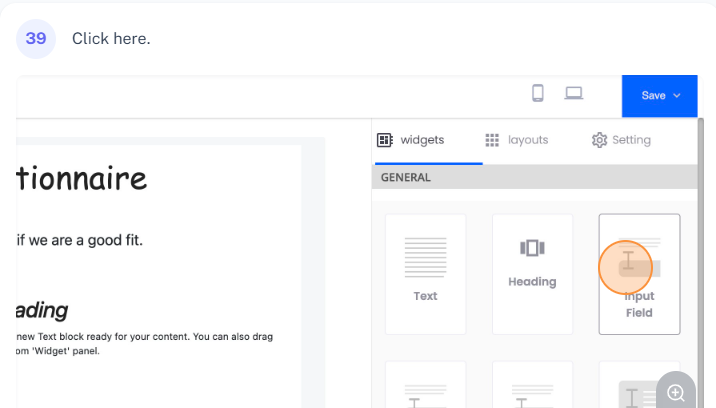Select the Heading widget
Image resolution: width=716 pixels, height=408 pixels.
532,273
